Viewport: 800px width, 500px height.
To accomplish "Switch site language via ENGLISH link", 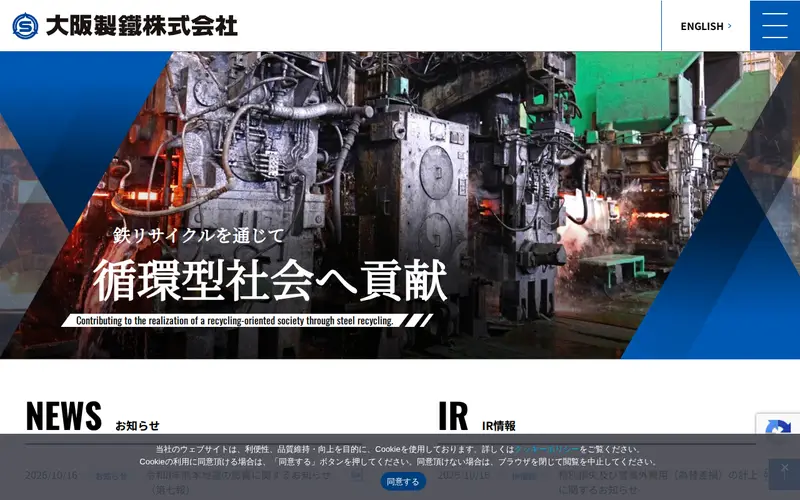I will pyautogui.click(x=706, y=26).
